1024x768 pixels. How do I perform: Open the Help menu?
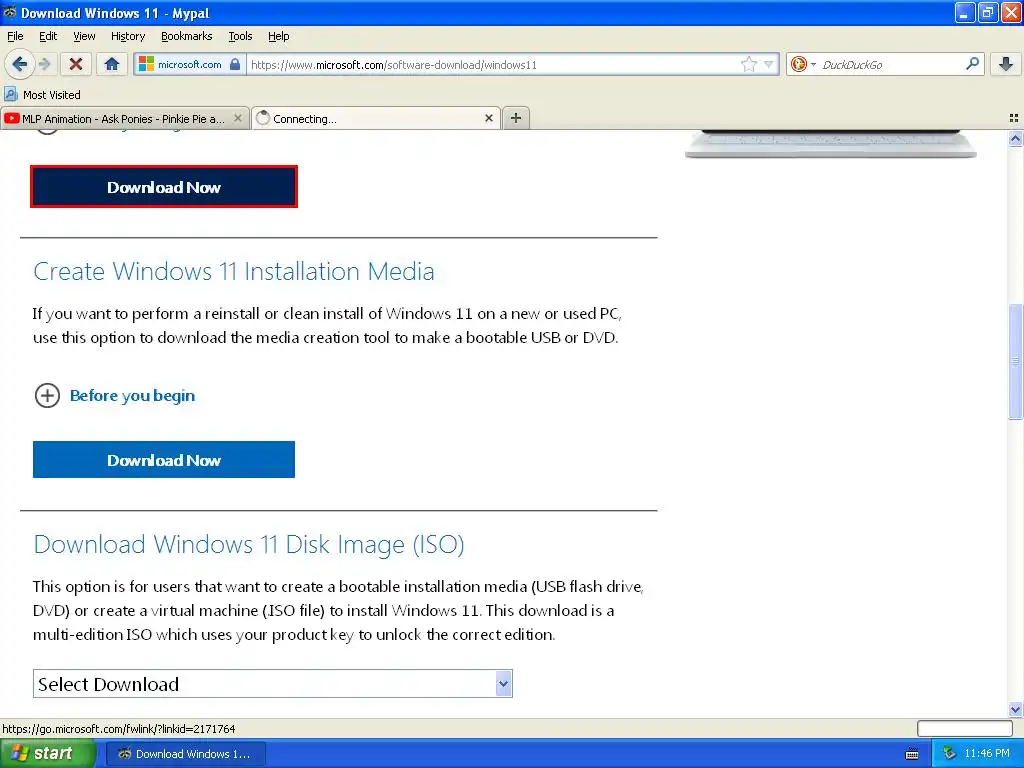click(278, 36)
